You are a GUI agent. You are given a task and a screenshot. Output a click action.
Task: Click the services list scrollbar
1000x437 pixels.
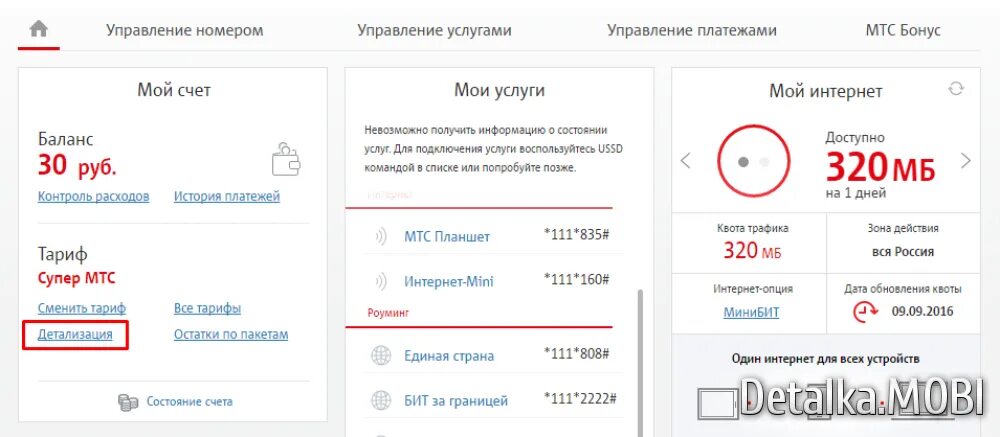(x=640, y=360)
